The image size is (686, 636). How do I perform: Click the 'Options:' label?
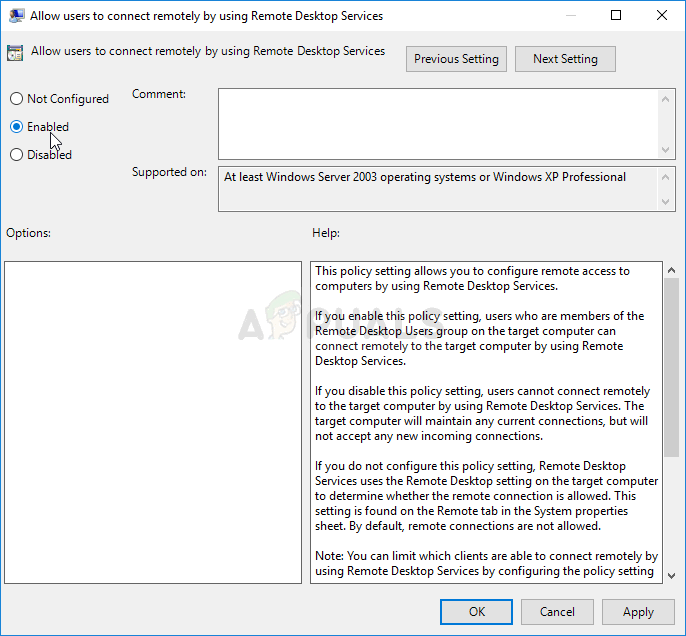coord(28,233)
